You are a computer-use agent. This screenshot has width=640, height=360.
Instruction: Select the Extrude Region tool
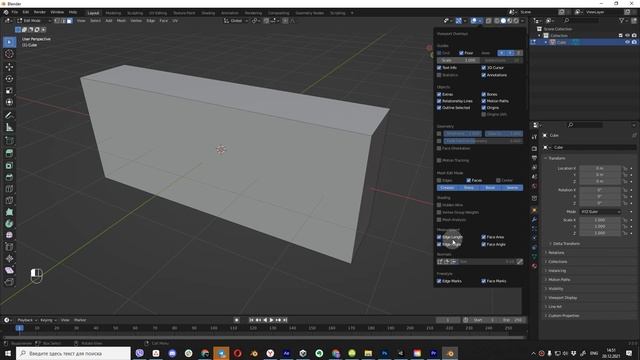[x=9, y=153]
